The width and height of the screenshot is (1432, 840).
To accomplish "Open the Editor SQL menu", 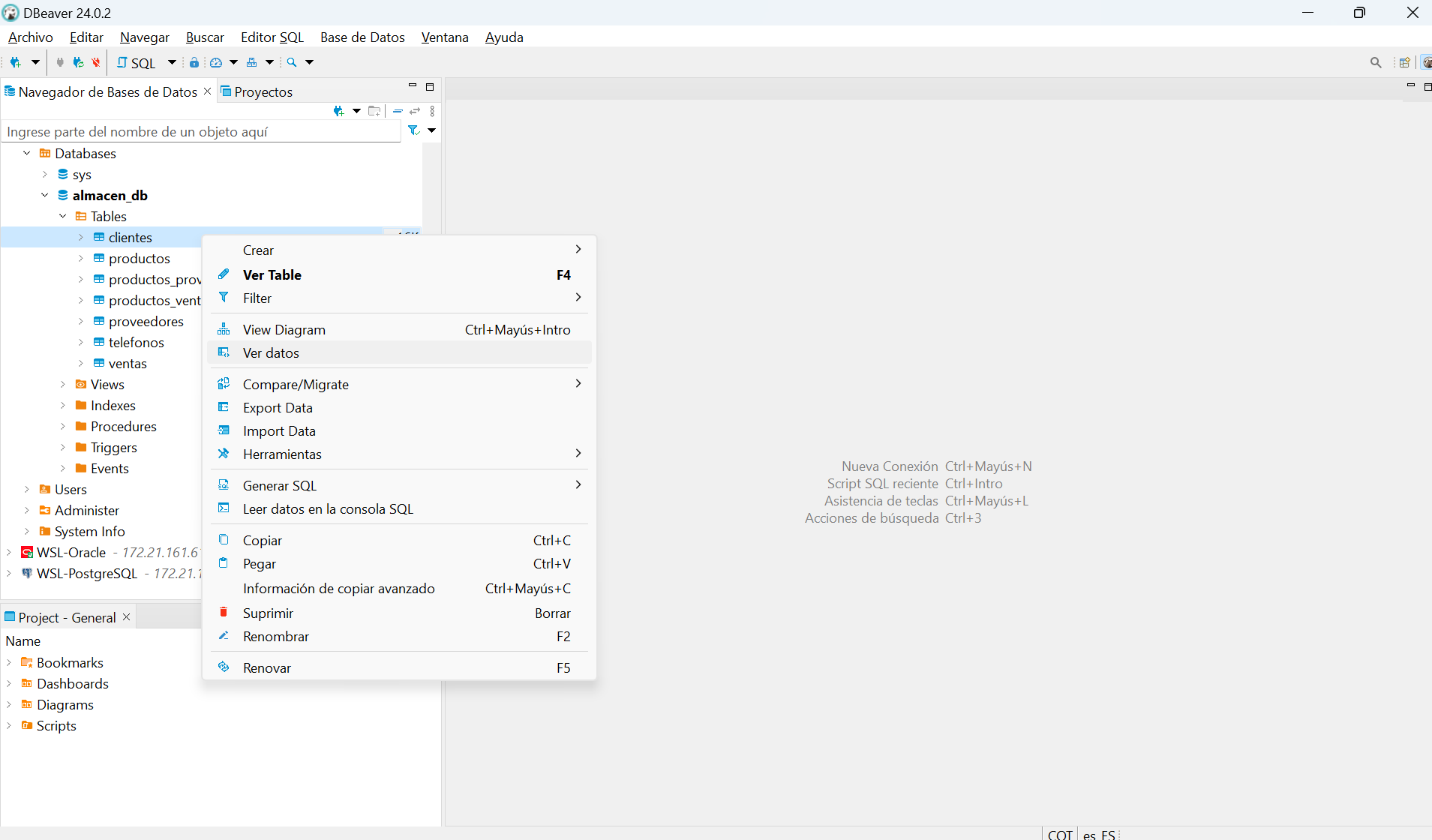I will (x=272, y=37).
